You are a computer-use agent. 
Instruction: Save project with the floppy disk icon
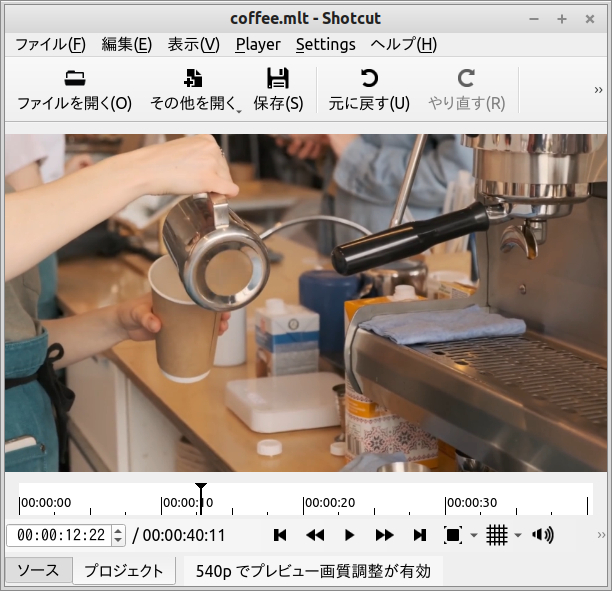pos(278,79)
